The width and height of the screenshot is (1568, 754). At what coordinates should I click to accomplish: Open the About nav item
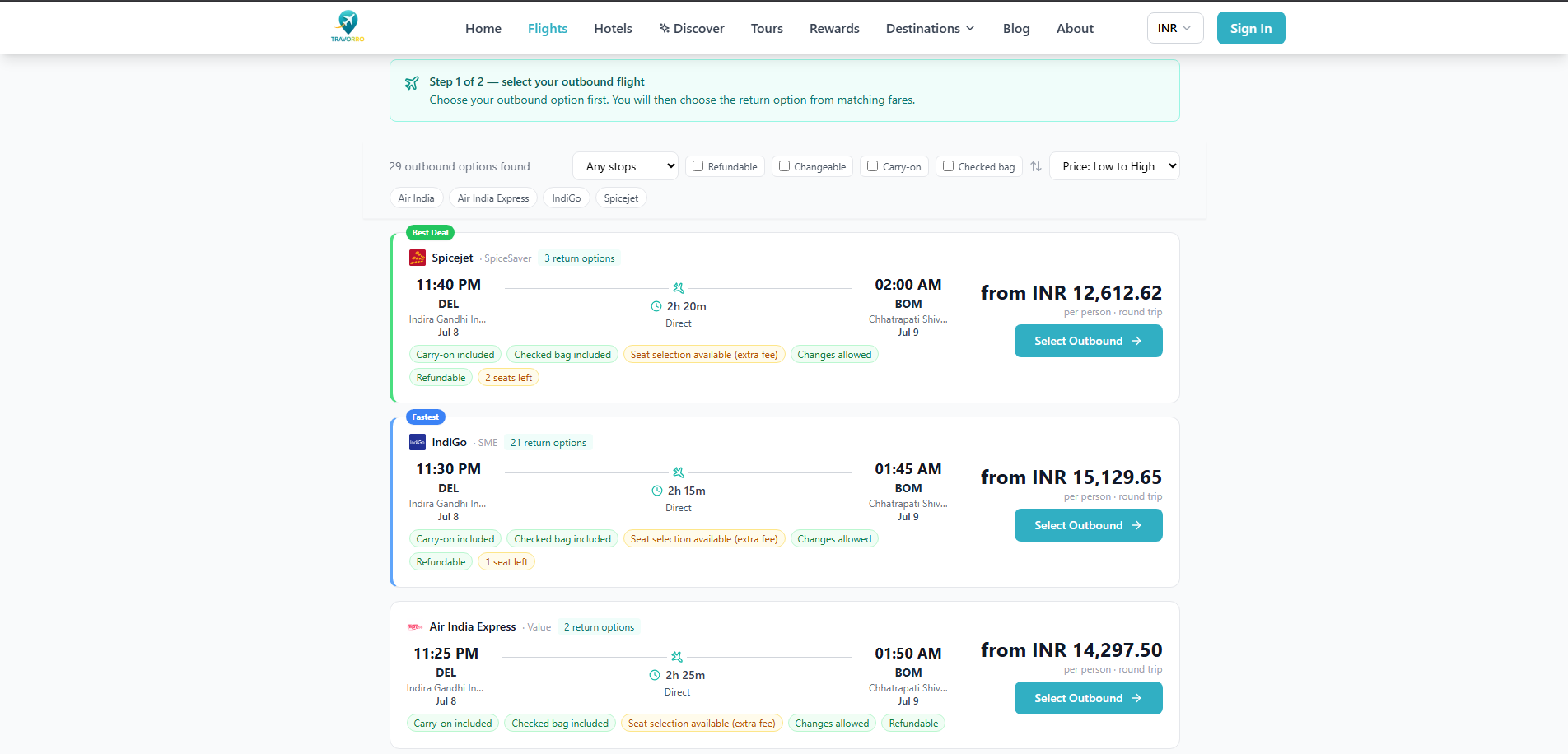tap(1075, 28)
